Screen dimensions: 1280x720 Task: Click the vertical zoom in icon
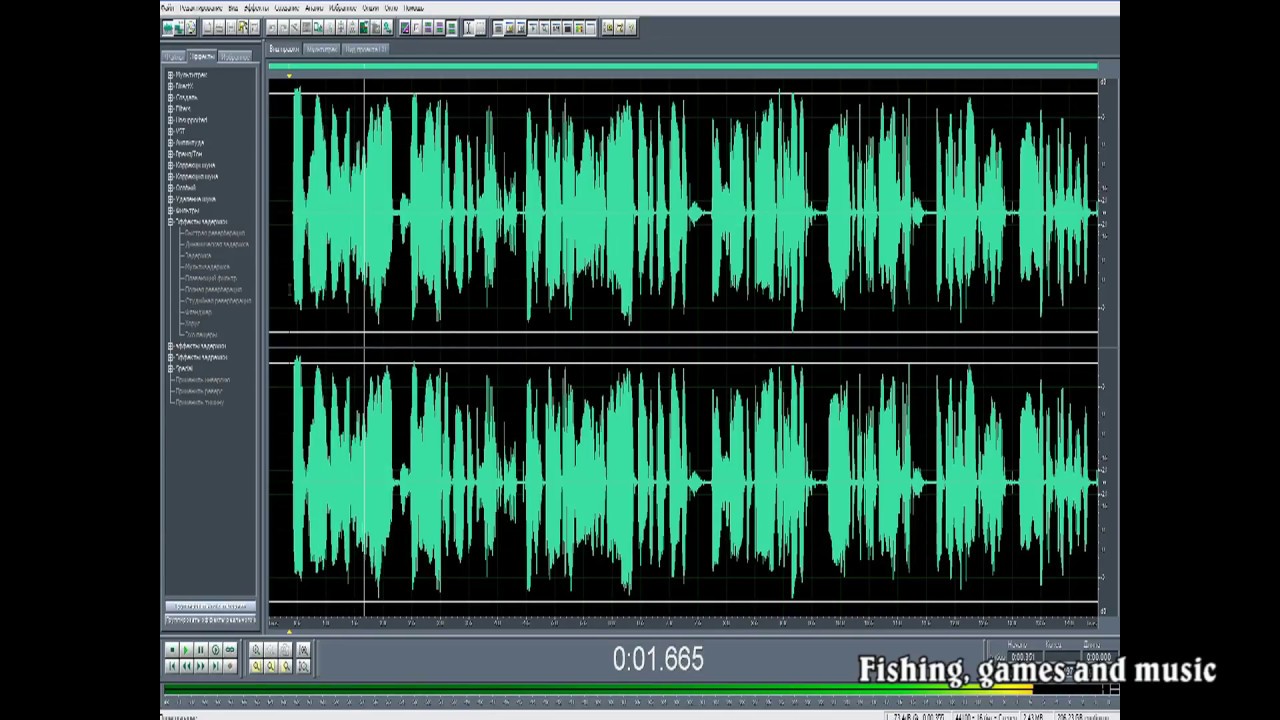pyautogui.click(x=303, y=650)
